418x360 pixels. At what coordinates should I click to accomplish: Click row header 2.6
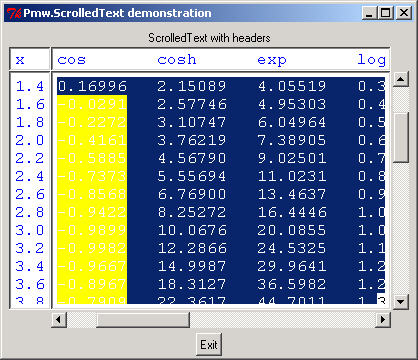click(x=30, y=194)
